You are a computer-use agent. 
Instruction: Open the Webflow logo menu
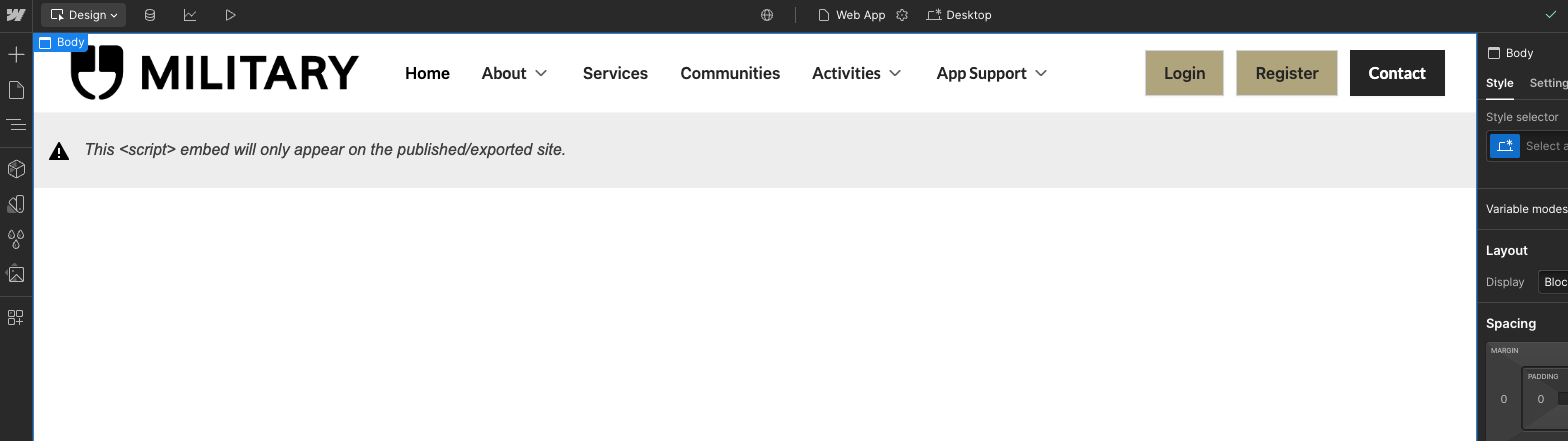click(16, 15)
